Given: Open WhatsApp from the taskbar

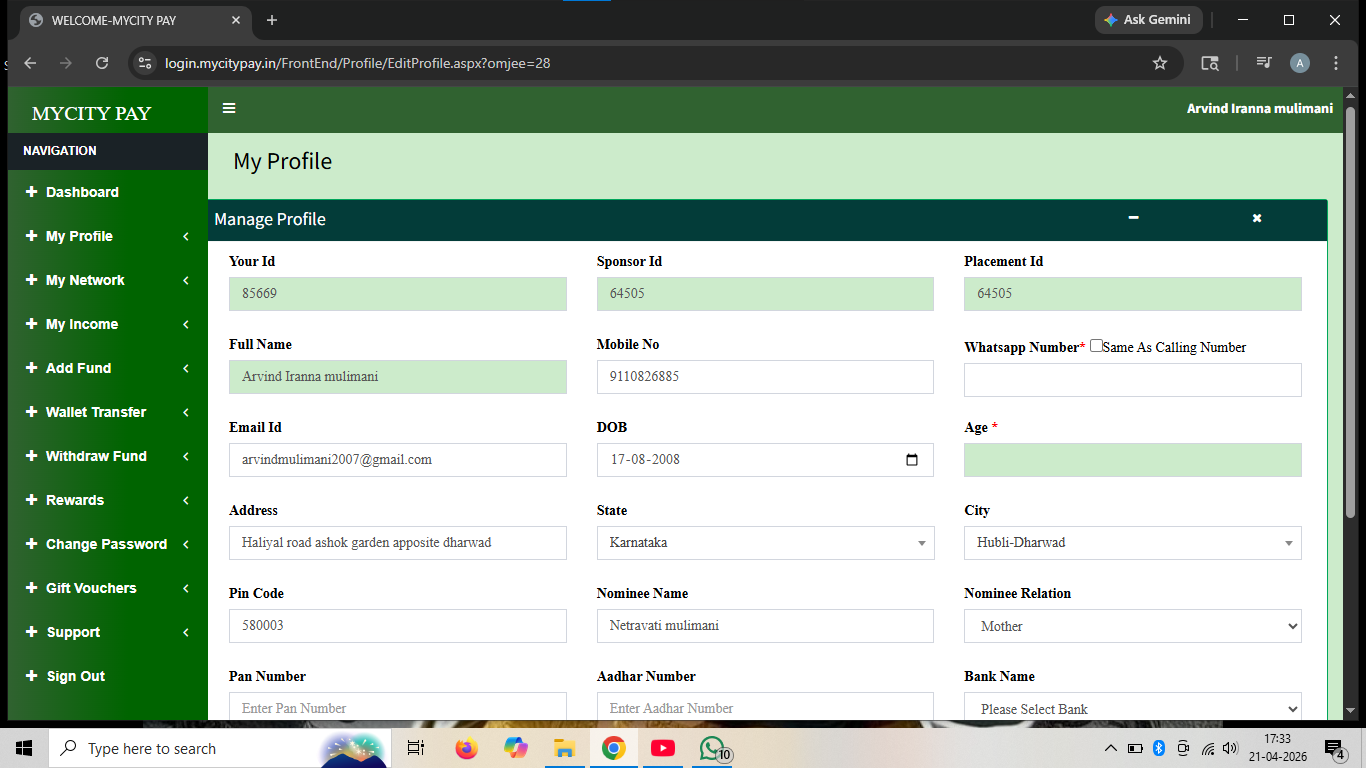Looking at the screenshot, I should (x=713, y=748).
